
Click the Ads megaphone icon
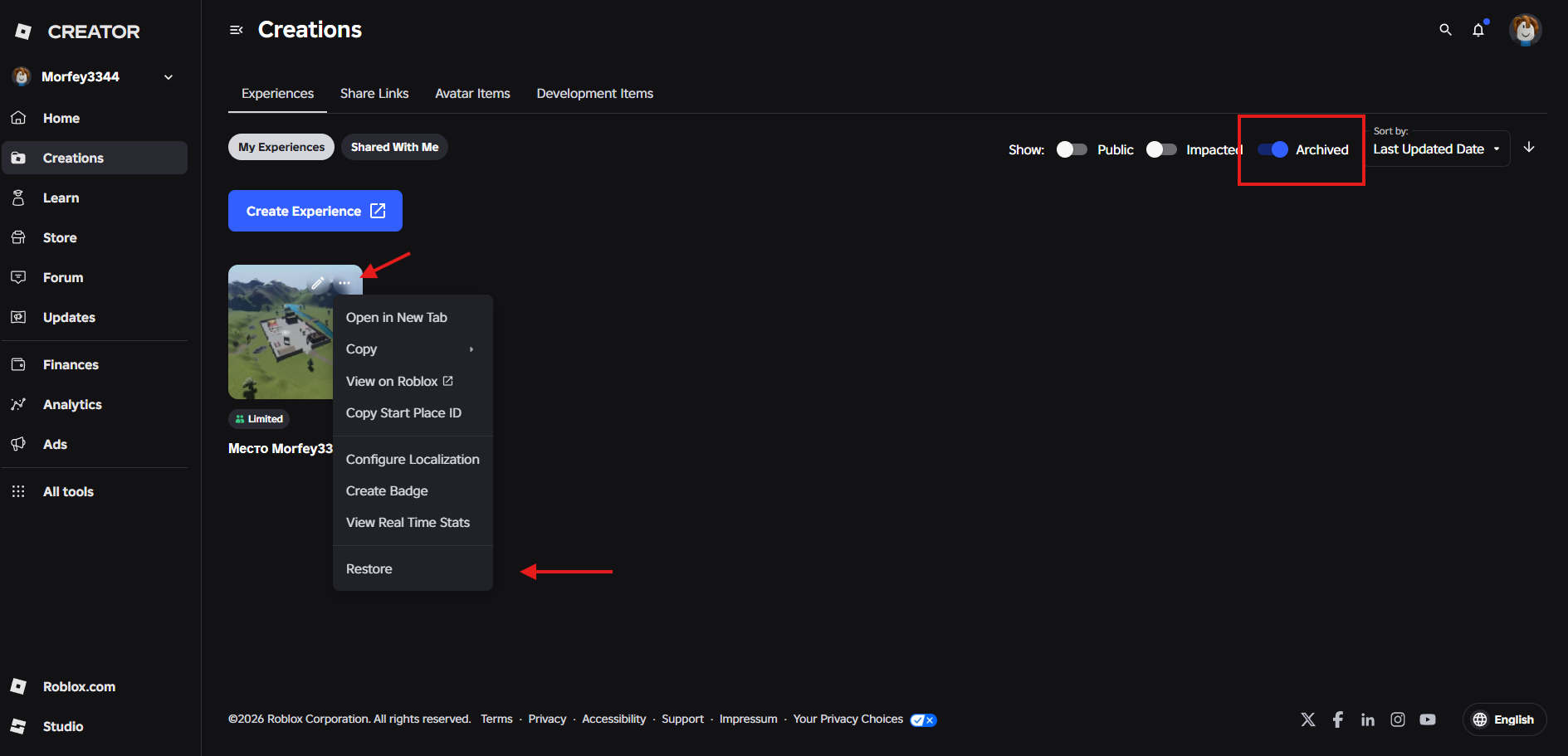click(18, 444)
